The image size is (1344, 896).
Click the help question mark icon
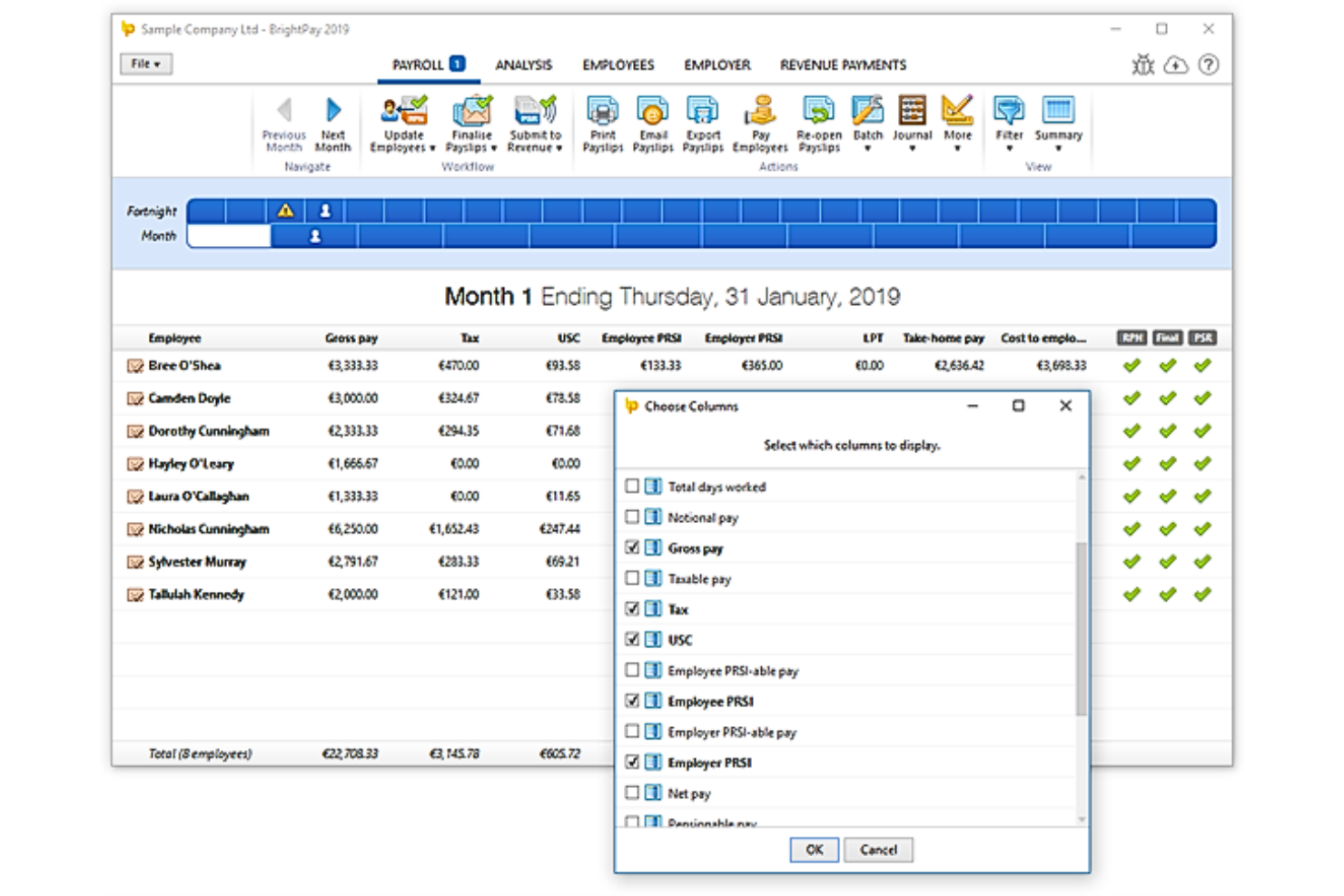point(1209,64)
